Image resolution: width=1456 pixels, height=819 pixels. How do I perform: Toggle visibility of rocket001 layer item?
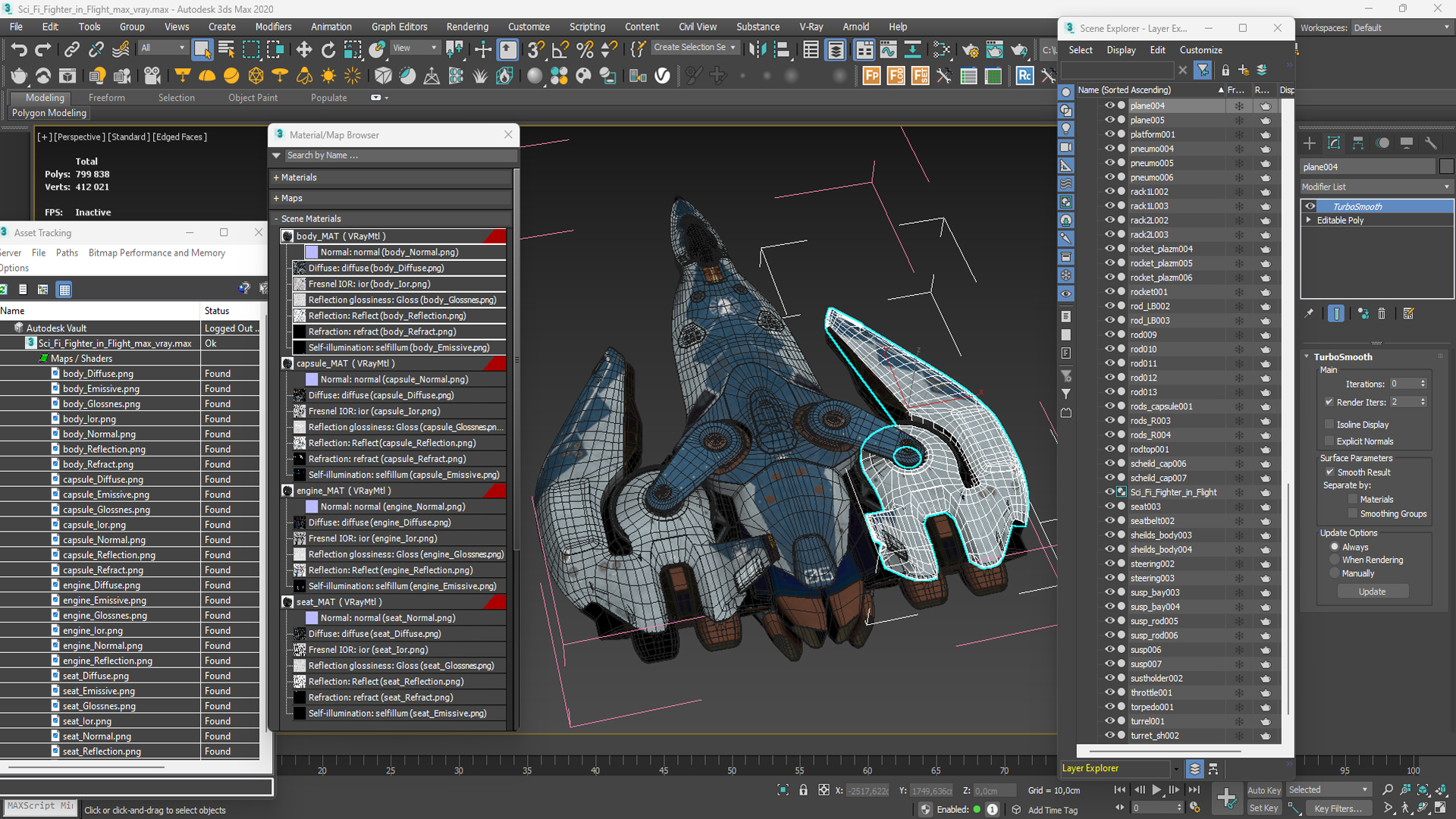pyautogui.click(x=1109, y=291)
